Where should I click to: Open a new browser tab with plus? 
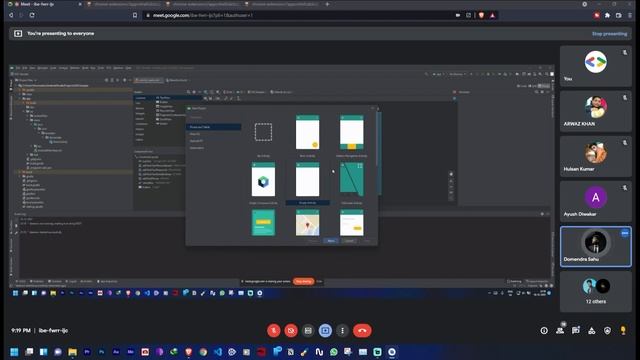pyautogui.click(x=327, y=4)
